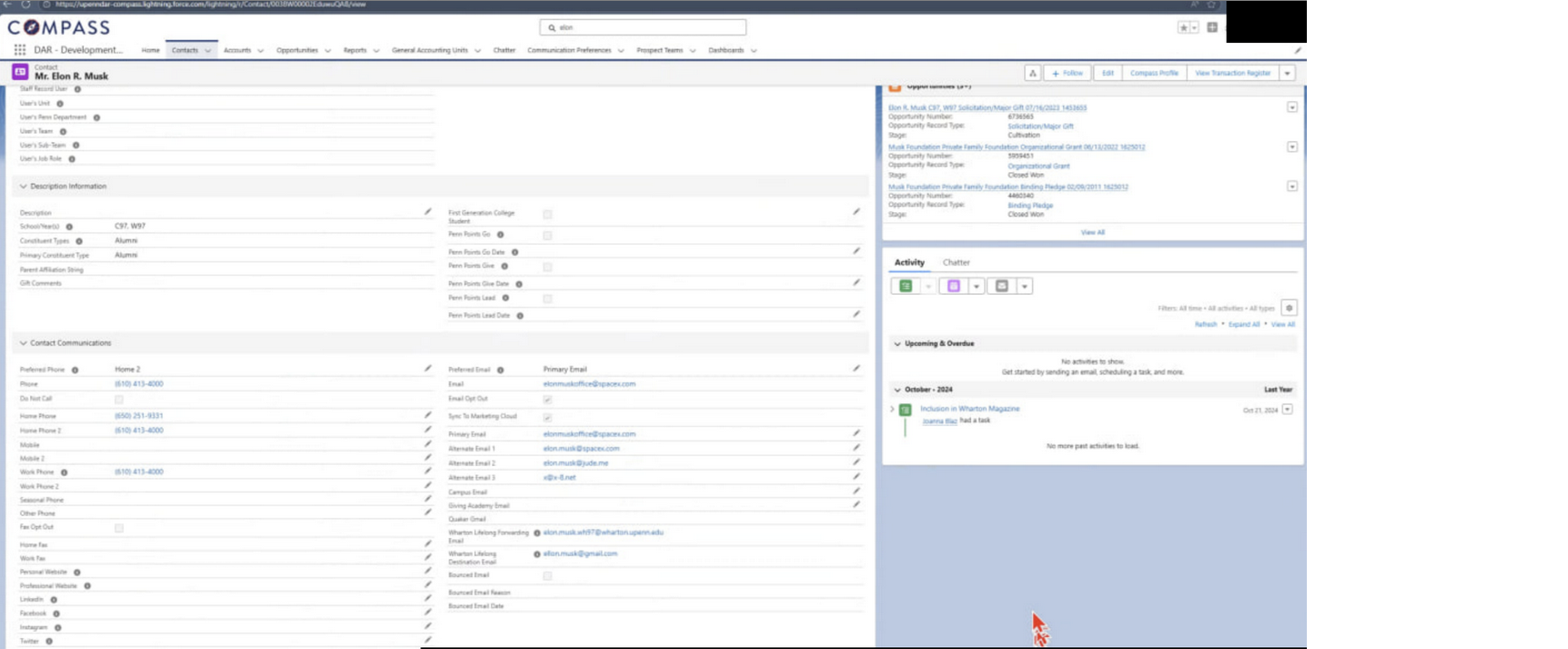Click the new task icon in Activity
This screenshot has width=1568, height=649.
click(905, 286)
